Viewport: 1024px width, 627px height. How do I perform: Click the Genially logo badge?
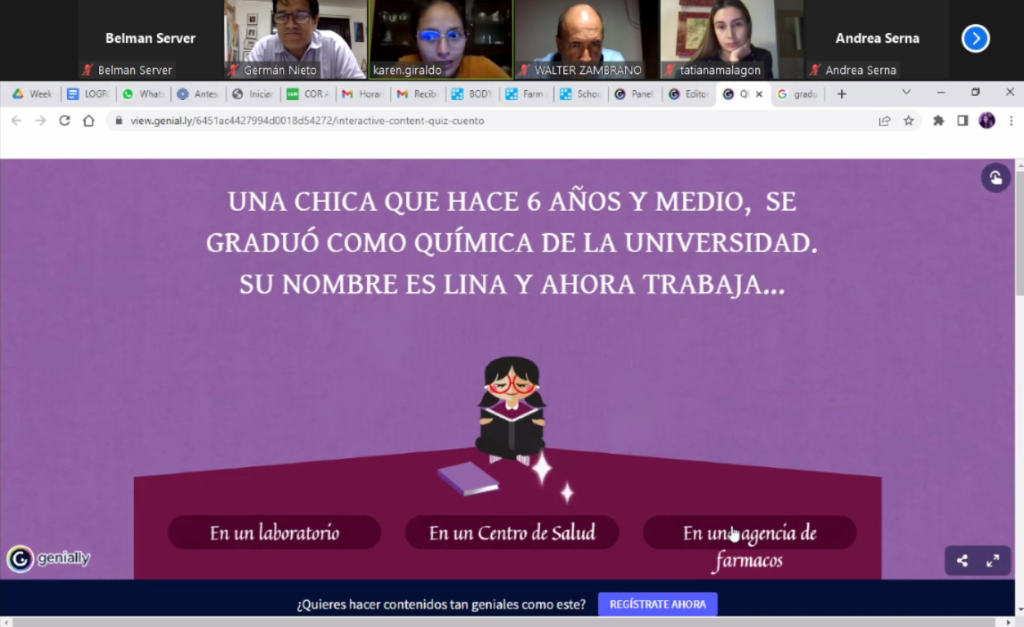[49, 559]
